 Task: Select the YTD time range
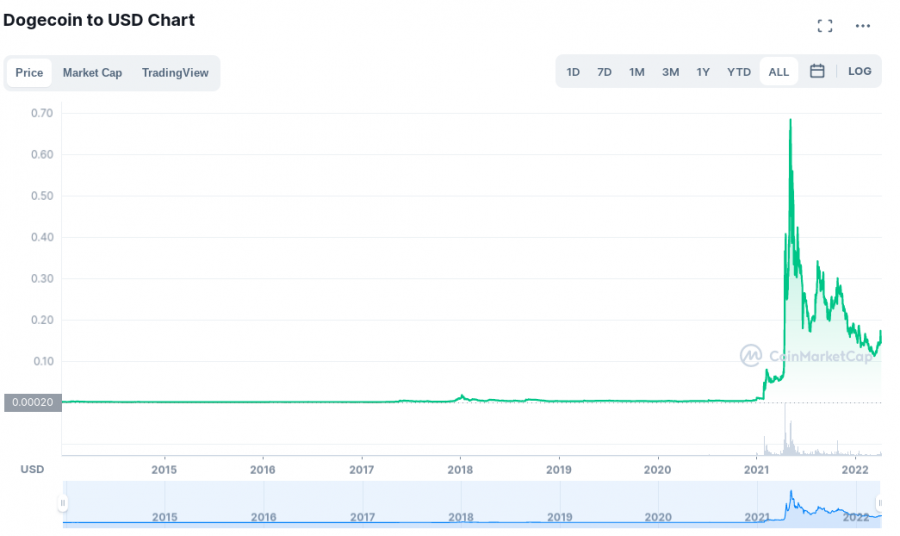click(739, 72)
